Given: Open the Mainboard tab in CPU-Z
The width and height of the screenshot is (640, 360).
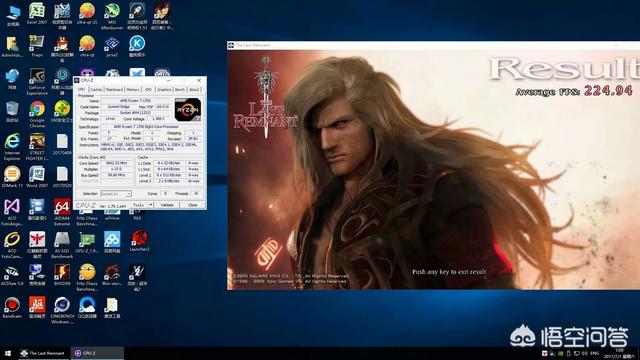Looking at the screenshot, I should (x=114, y=89).
